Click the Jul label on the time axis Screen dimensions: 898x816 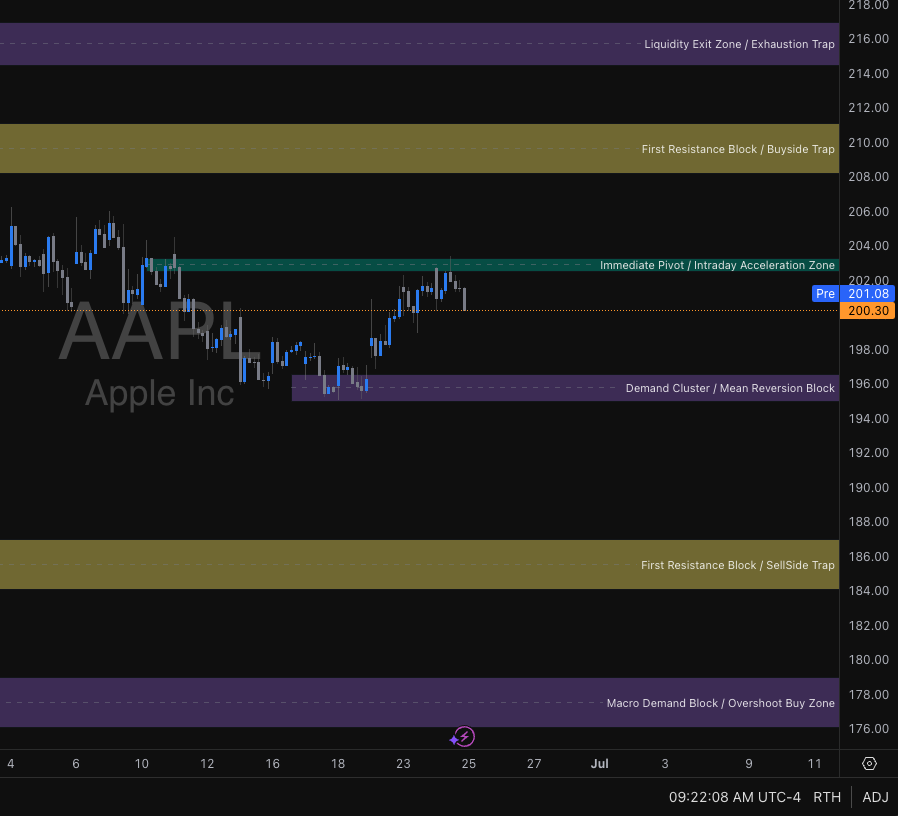(x=600, y=763)
